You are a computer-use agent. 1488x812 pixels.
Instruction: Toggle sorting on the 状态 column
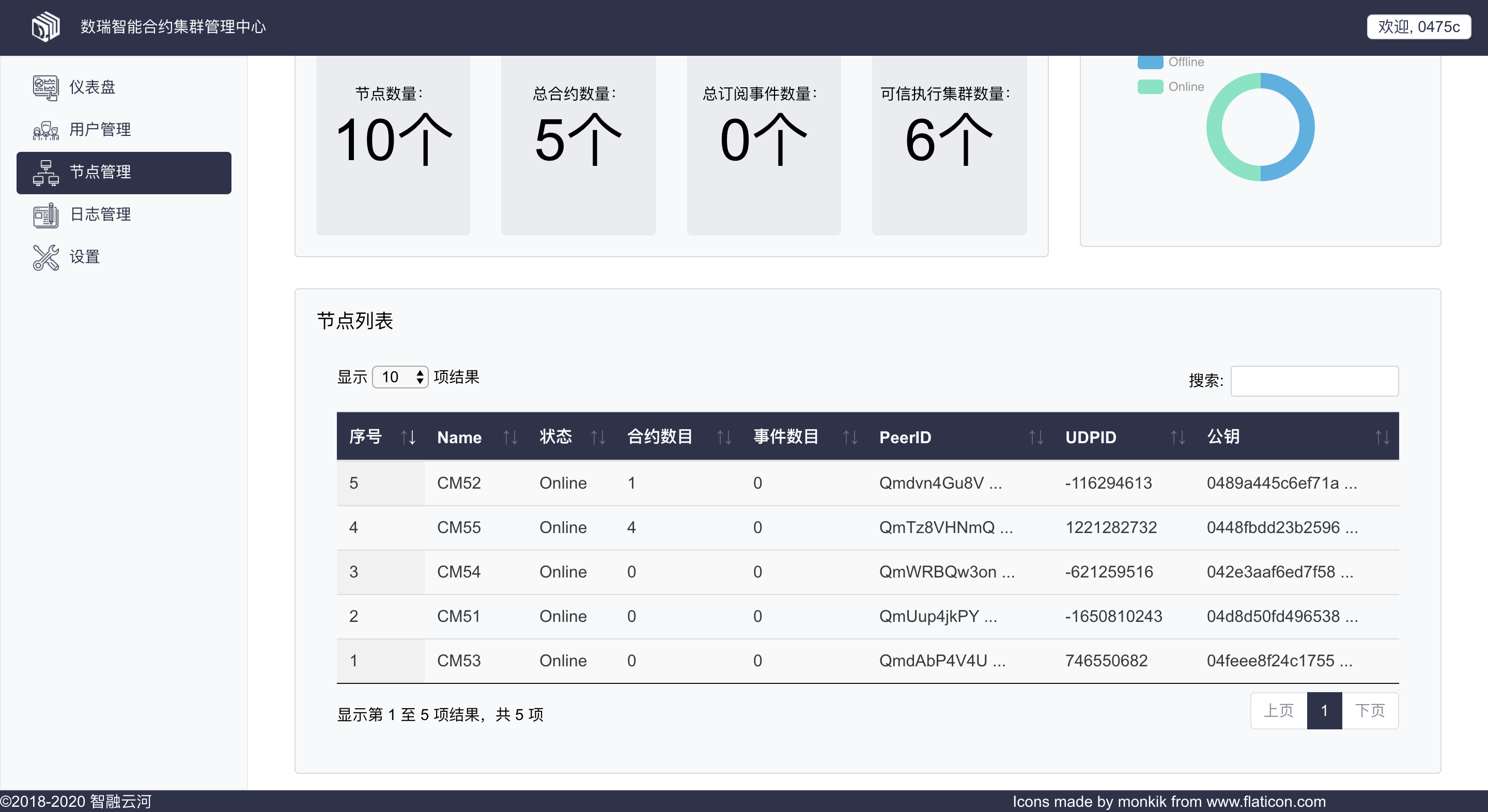[x=599, y=437]
